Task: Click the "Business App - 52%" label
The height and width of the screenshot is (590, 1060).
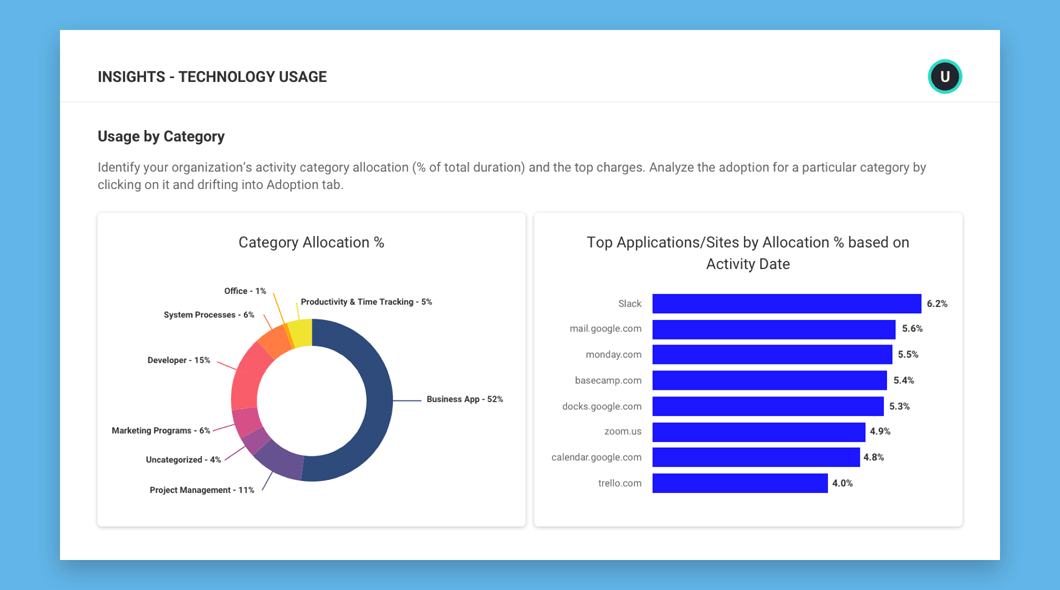Action: pyautogui.click(x=464, y=399)
